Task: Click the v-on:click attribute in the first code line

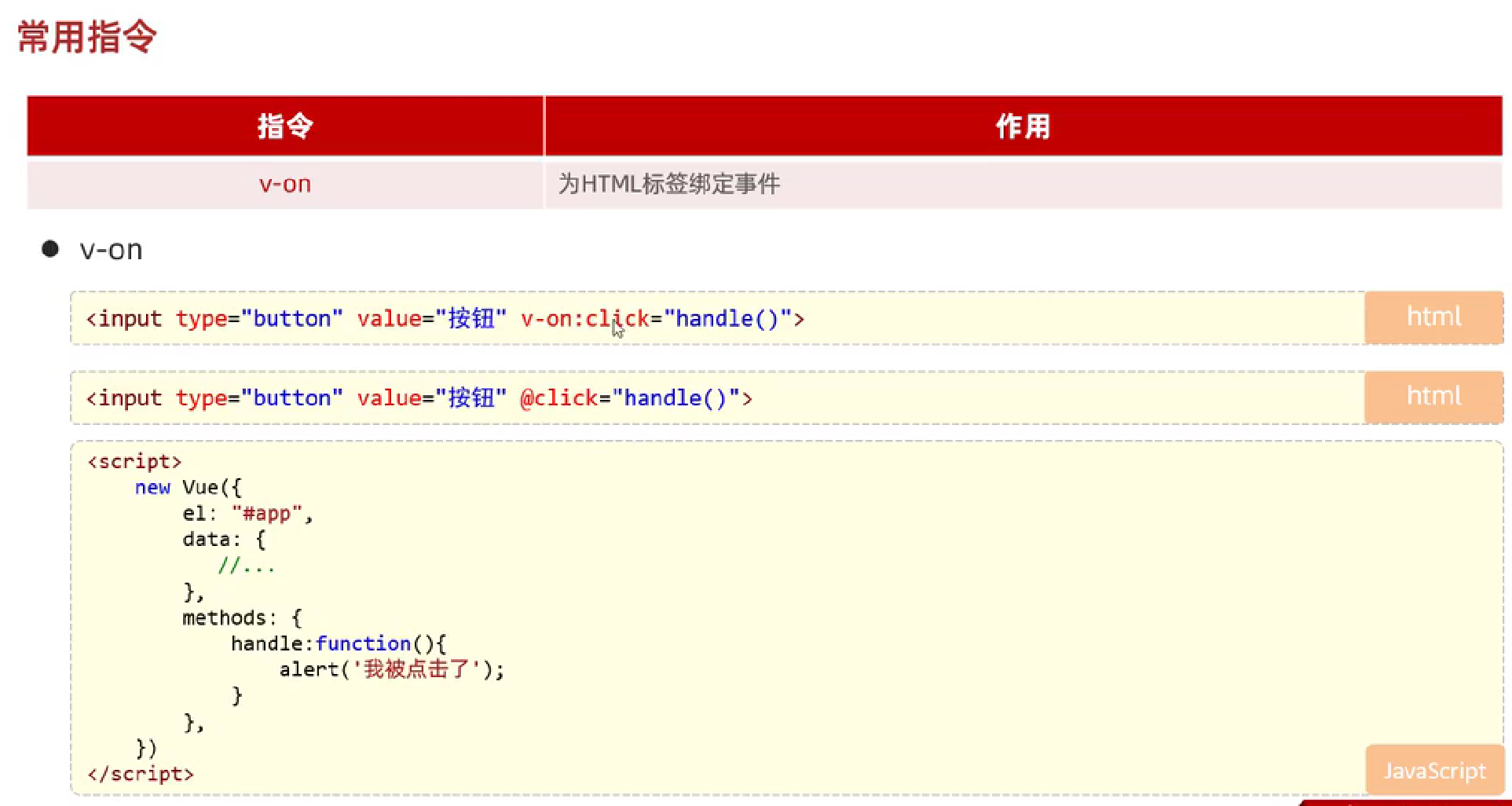Action: [585, 319]
